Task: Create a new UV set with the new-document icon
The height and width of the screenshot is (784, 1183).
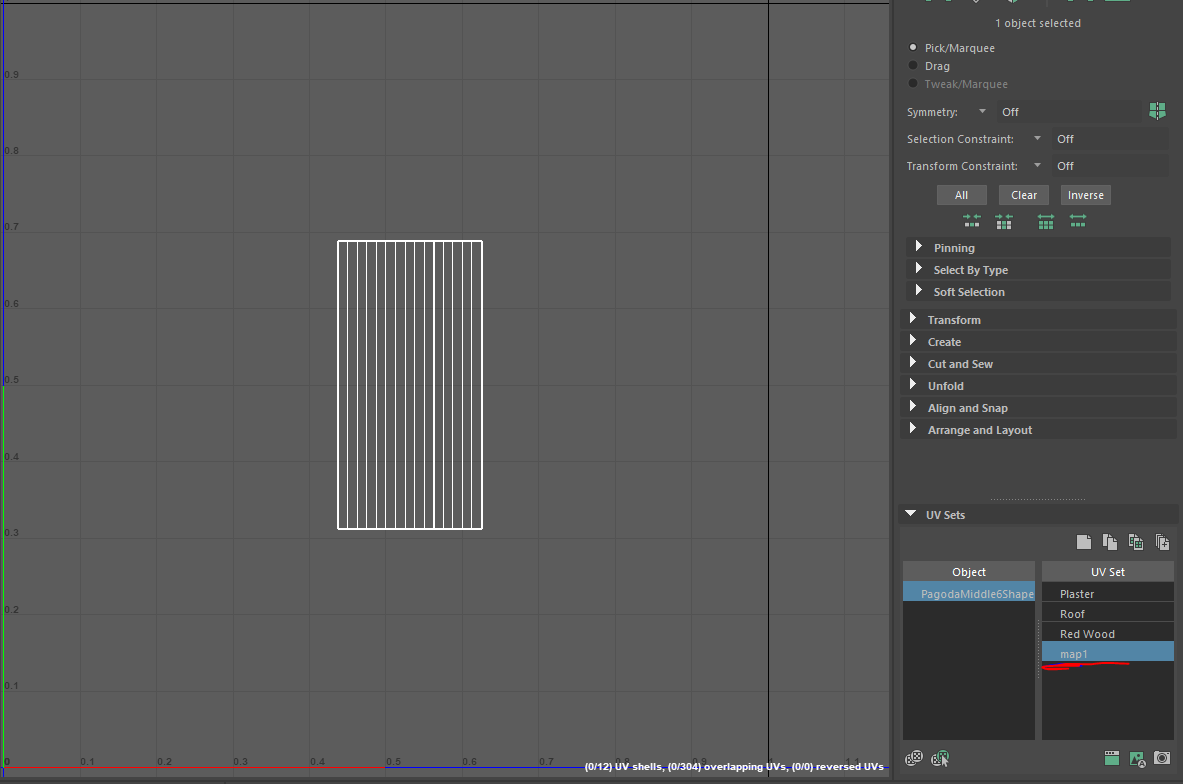Action: click(x=1084, y=542)
